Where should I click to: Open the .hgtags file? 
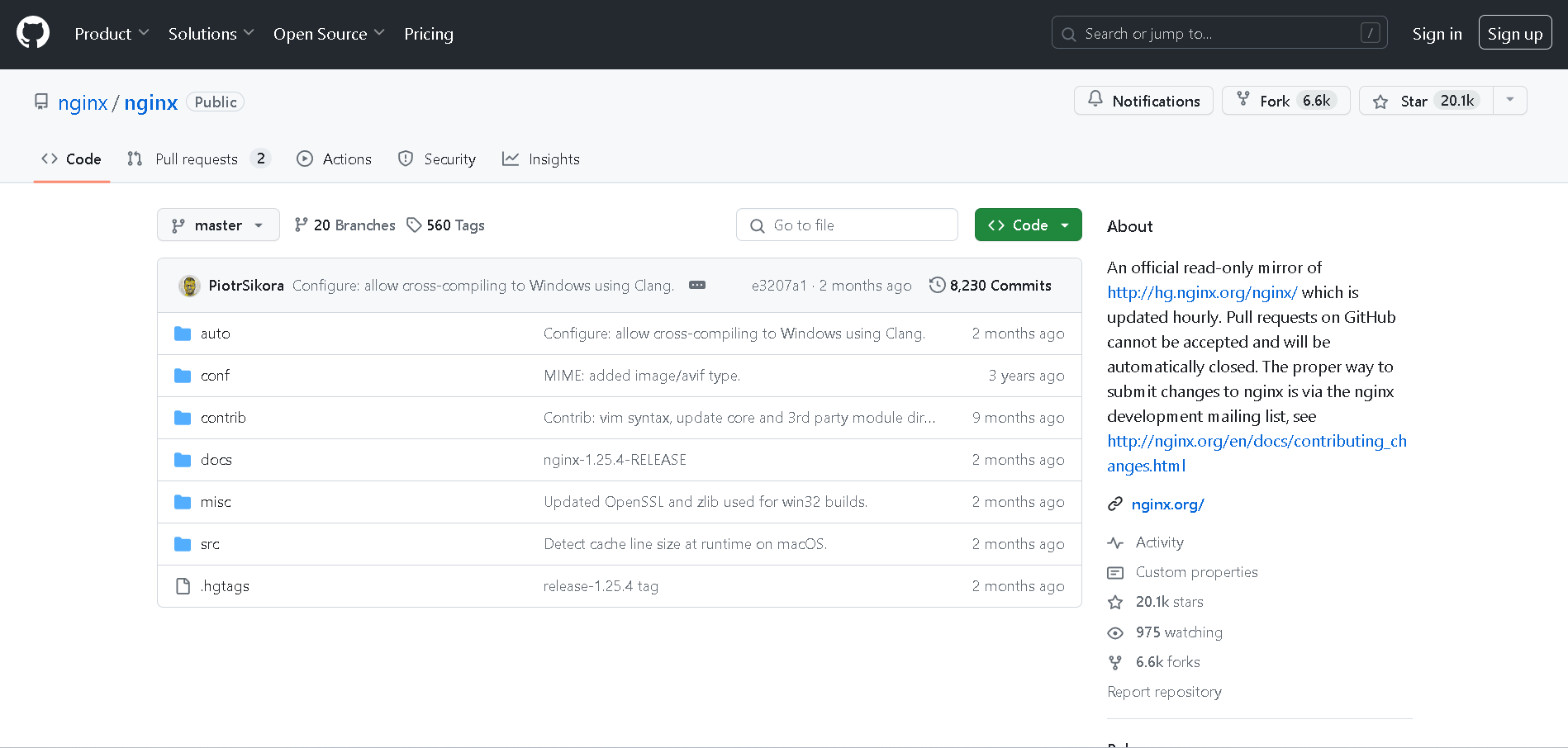(225, 586)
